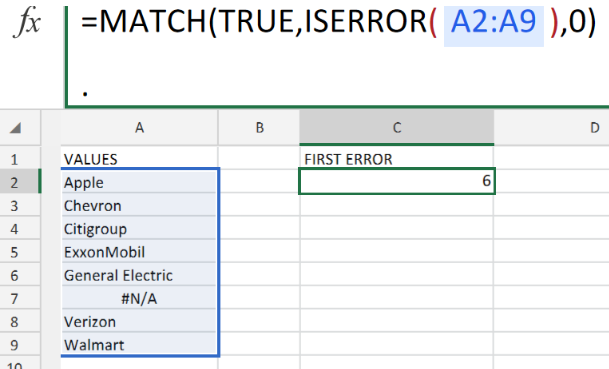Select the Walmart cell
609x369 pixels.
pyautogui.click(x=139, y=345)
